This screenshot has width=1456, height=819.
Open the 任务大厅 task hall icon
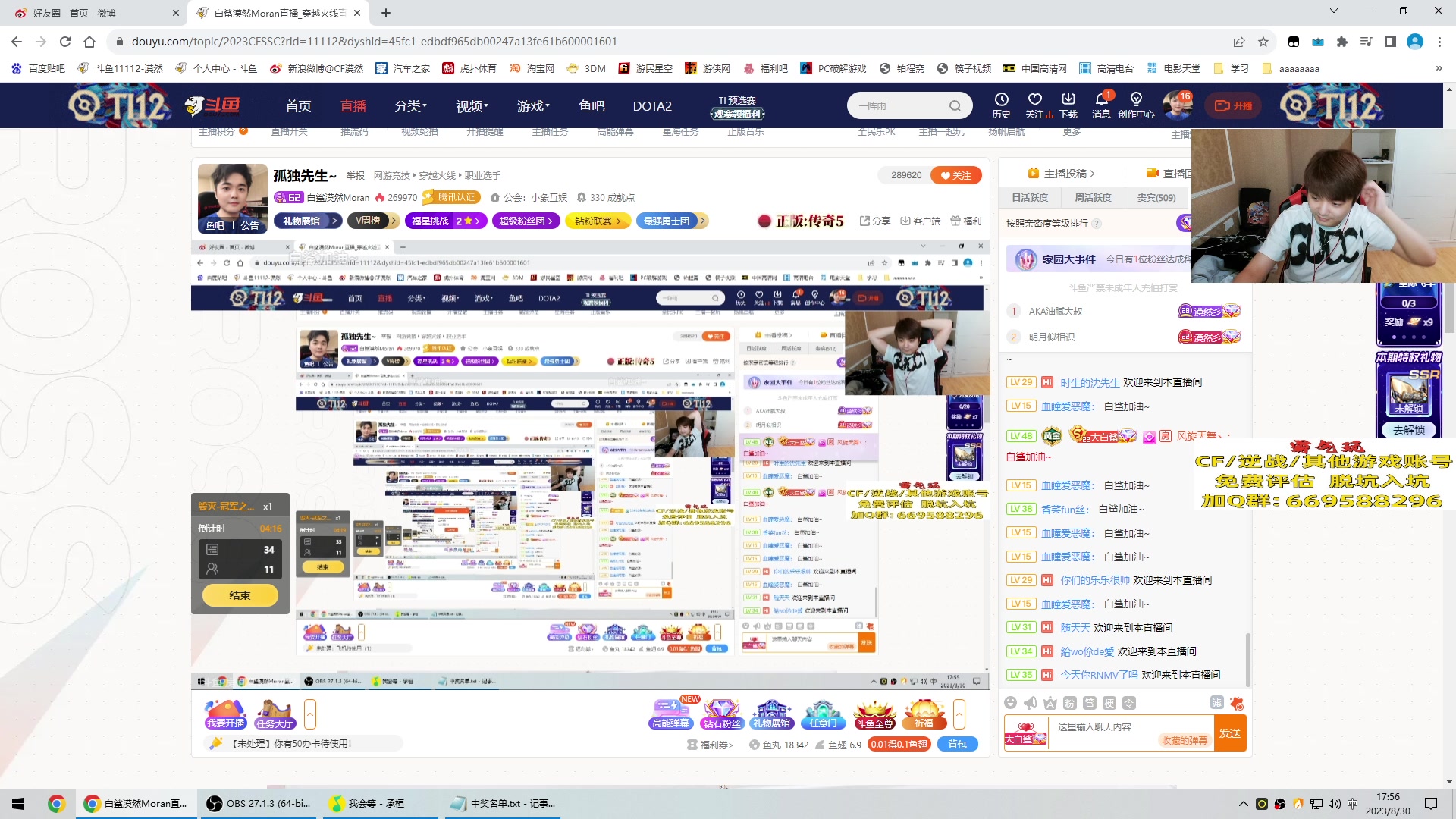tap(275, 714)
